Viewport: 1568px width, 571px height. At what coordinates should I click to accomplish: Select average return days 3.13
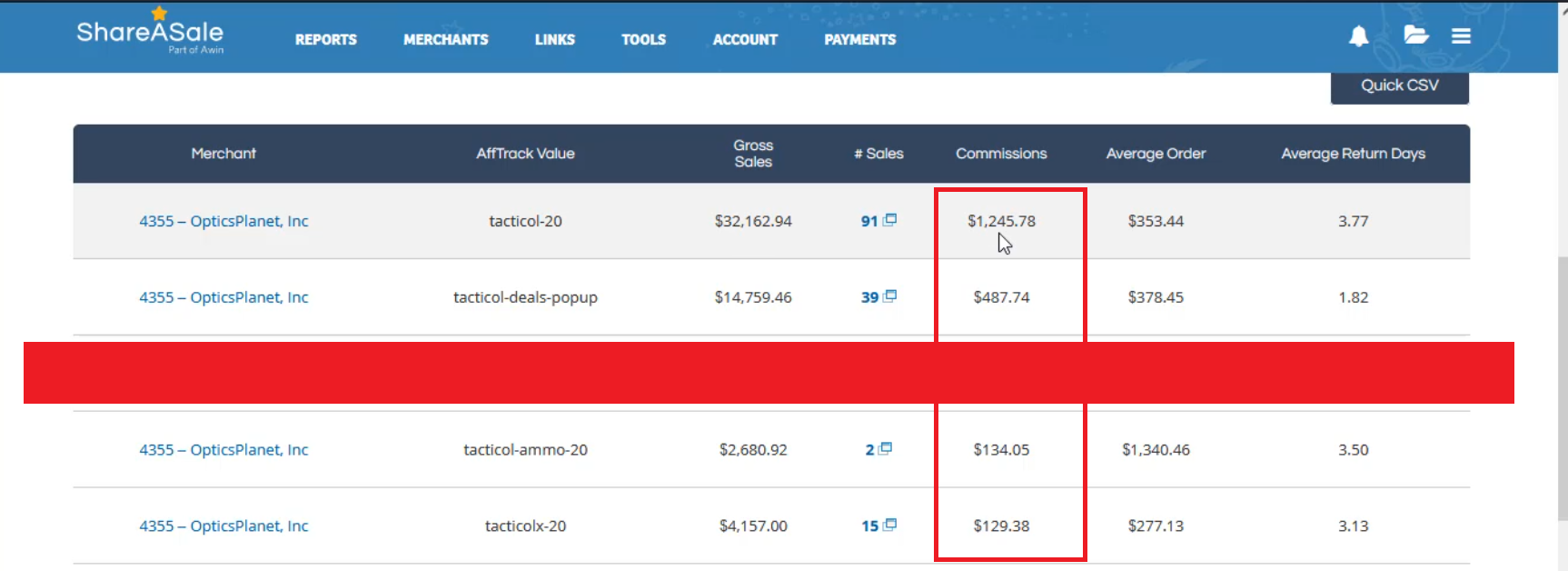[x=1353, y=526]
